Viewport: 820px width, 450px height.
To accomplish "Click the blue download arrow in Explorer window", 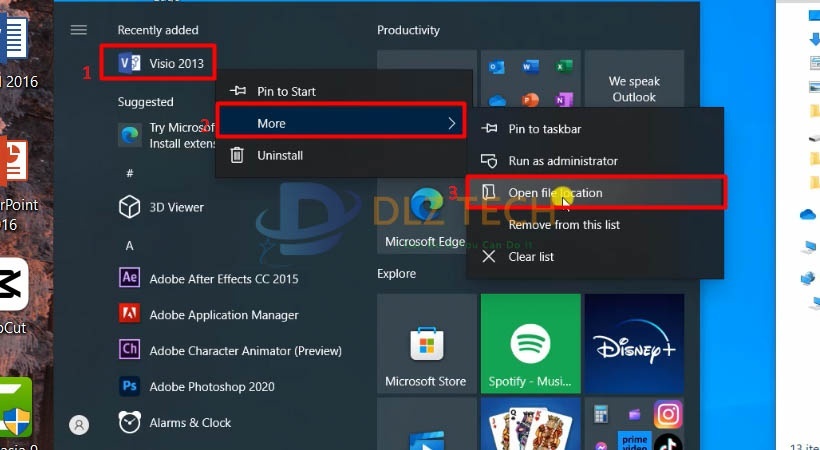I will 814,39.
